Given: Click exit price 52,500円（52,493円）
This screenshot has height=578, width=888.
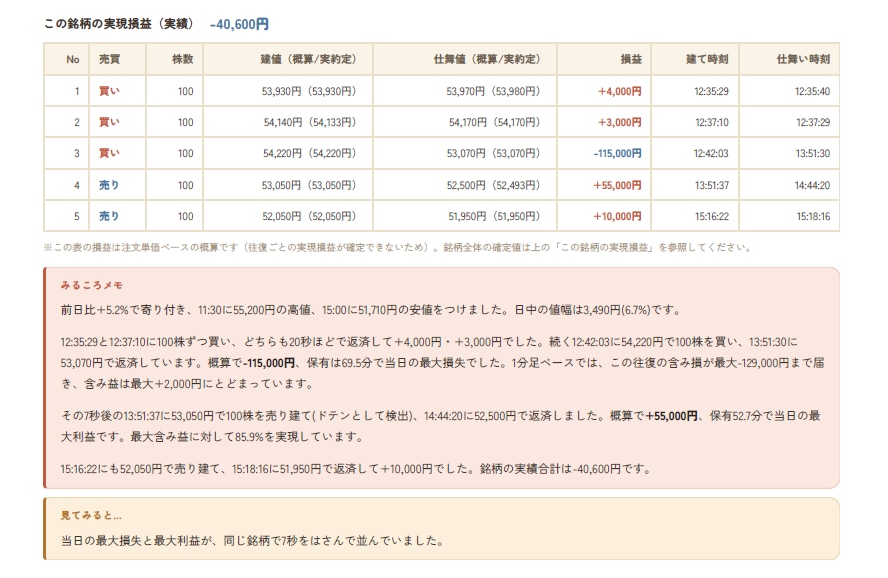Looking at the screenshot, I should (496, 185).
